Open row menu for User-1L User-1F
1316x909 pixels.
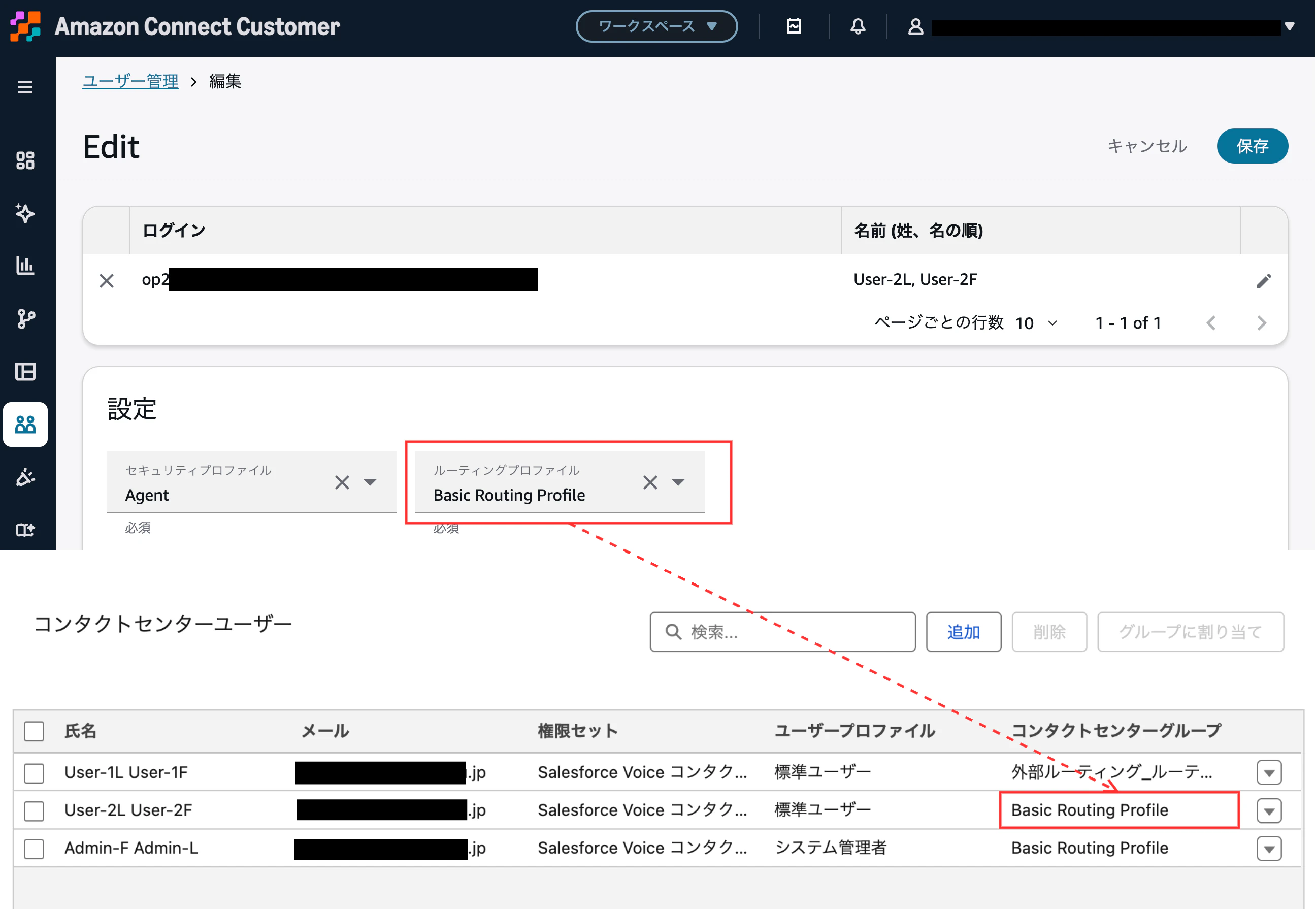click(x=1269, y=773)
